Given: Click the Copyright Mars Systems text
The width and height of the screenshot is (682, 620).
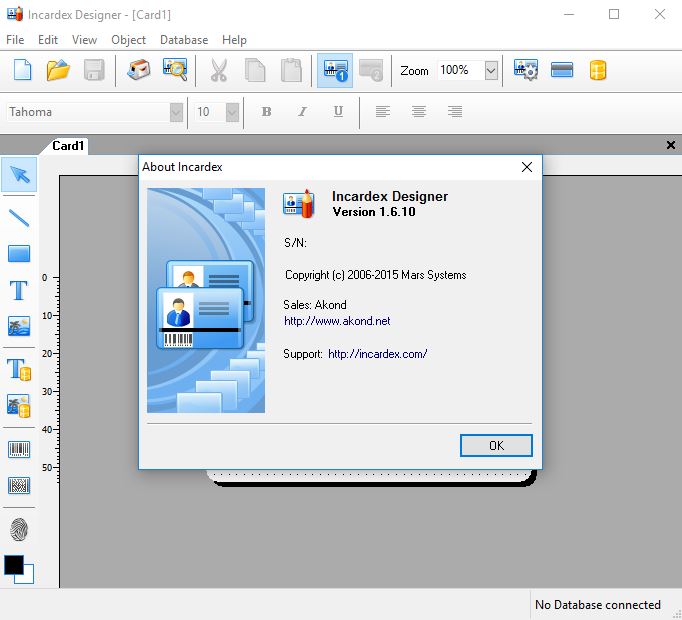Looking at the screenshot, I should pyautogui.click(x=376, y=275).
